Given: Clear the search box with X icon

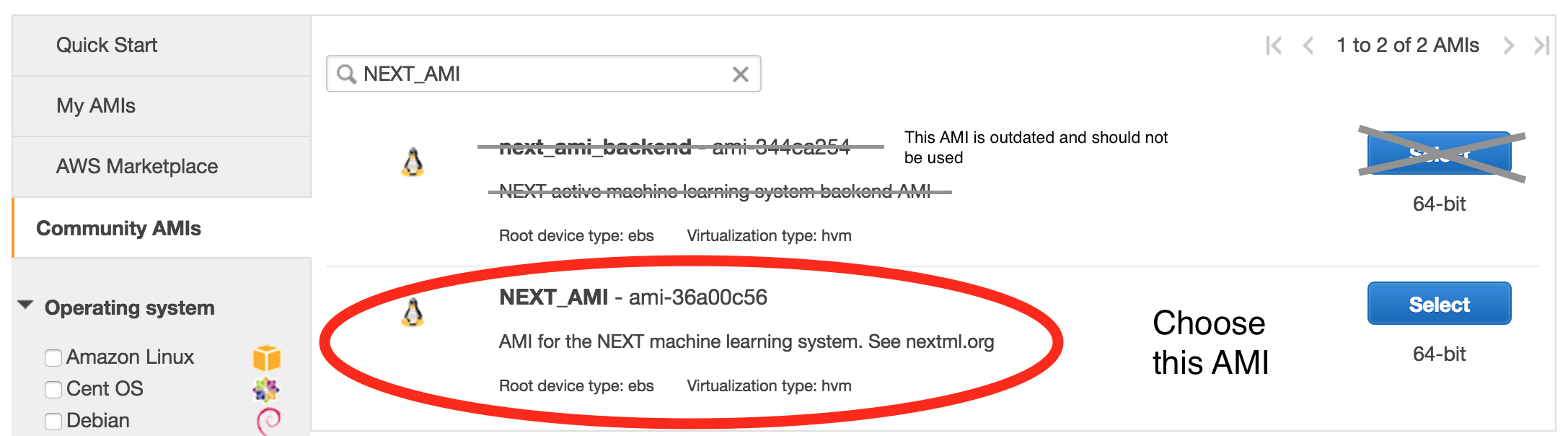Looking at the screenshot, I should (x=740, y=74).
